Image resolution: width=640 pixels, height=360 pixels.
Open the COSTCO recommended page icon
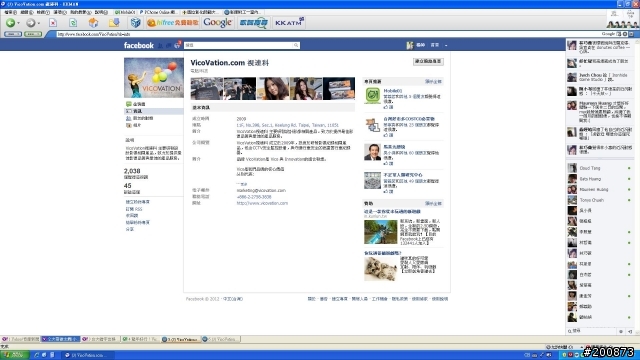[372, 124]
